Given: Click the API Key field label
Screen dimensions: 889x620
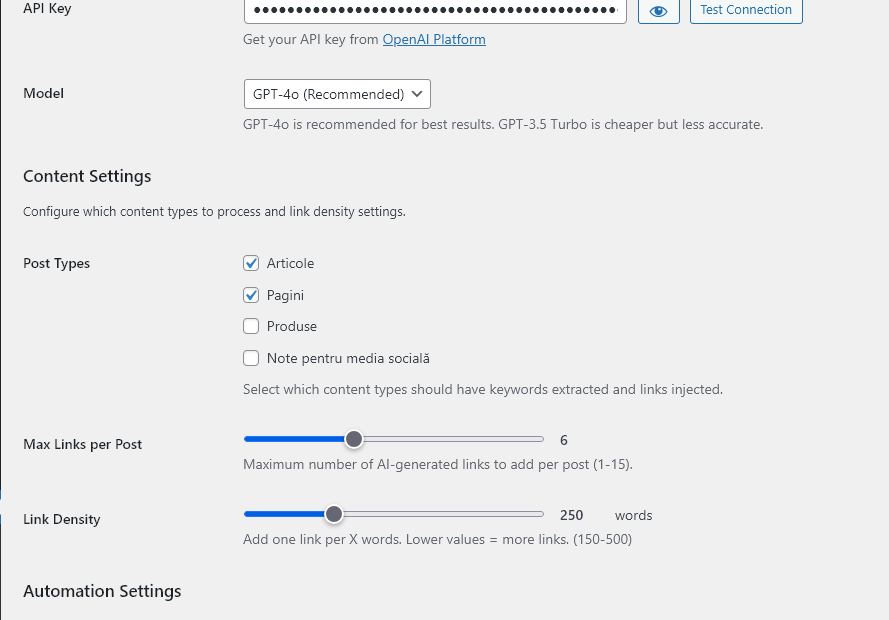Looking at the screenshot, I should [x=47, y=9].
